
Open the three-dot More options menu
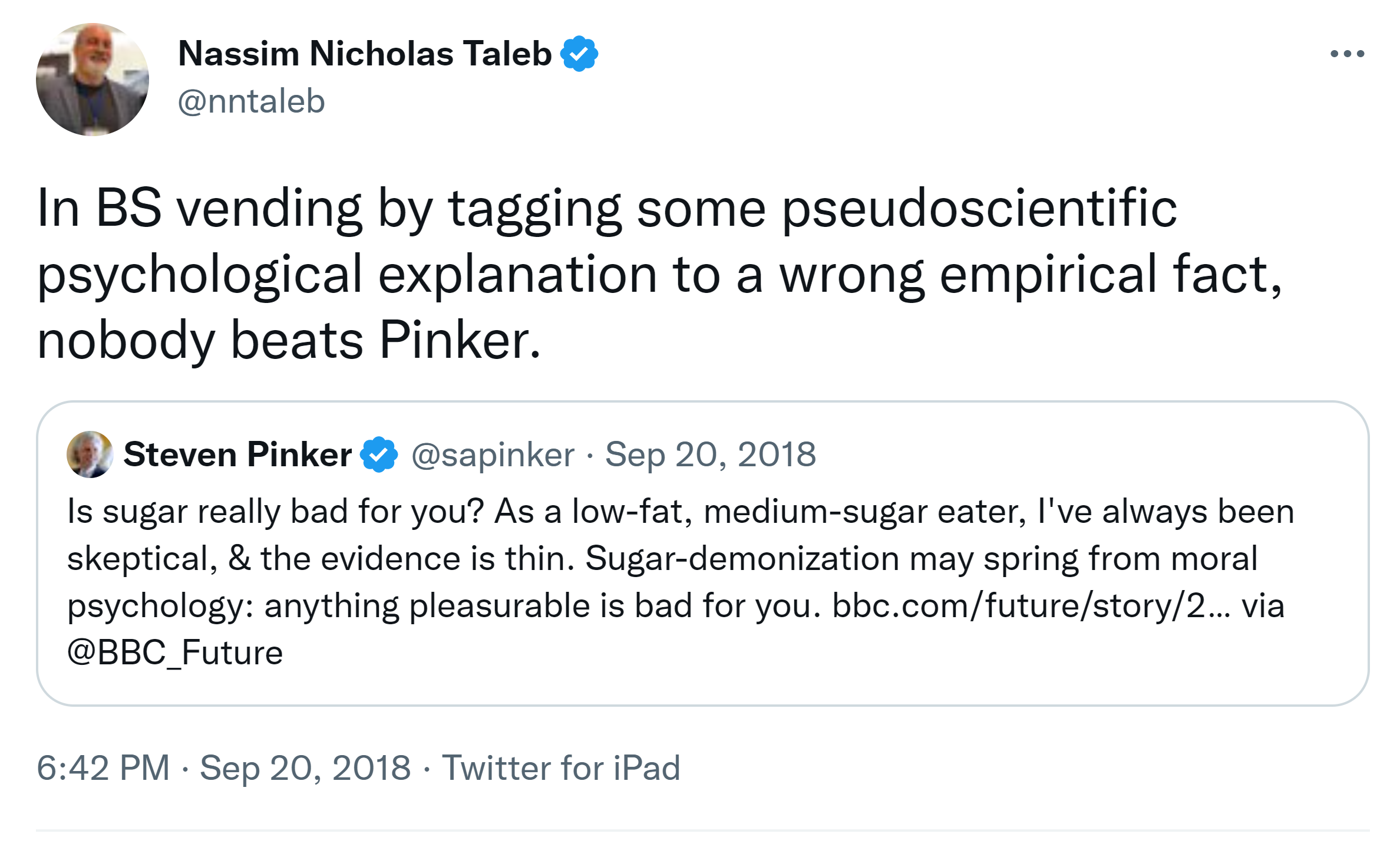coord(1346,54)
